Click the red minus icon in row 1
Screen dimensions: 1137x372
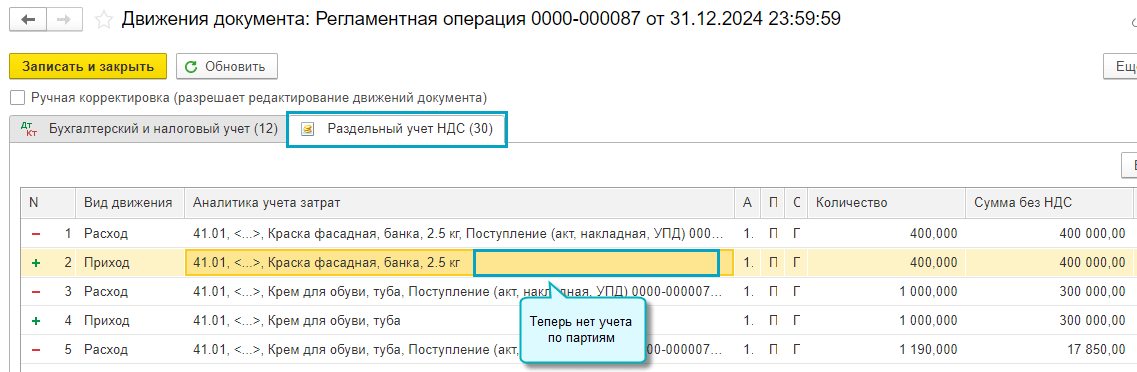(36, 233)
